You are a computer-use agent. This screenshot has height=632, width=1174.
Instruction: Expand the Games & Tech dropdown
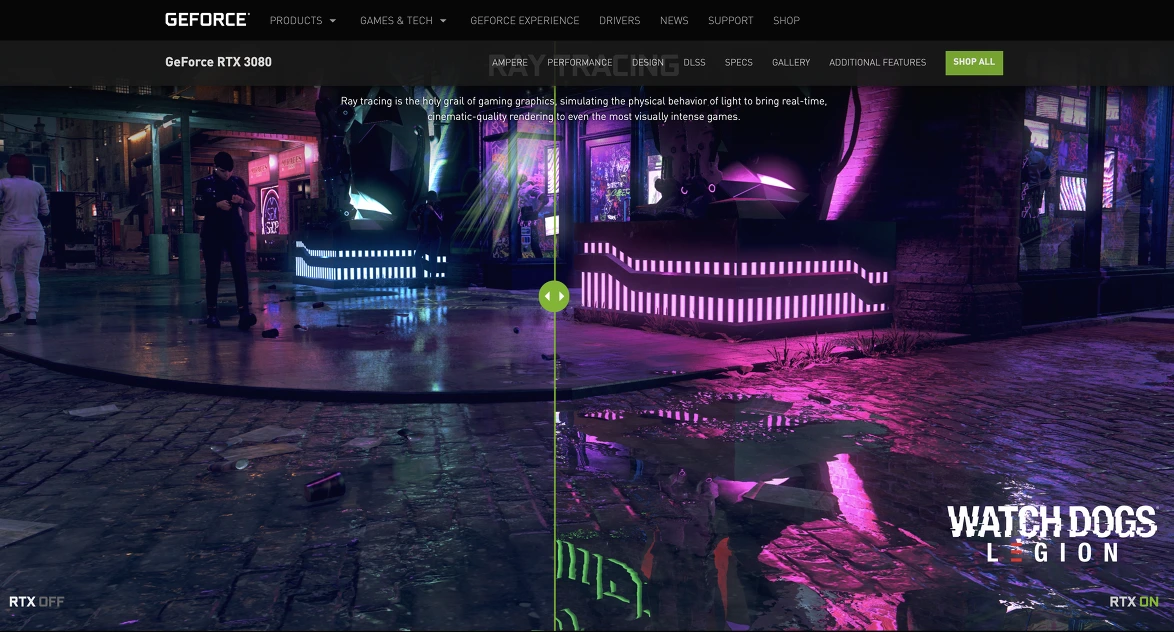pos(403,20)
